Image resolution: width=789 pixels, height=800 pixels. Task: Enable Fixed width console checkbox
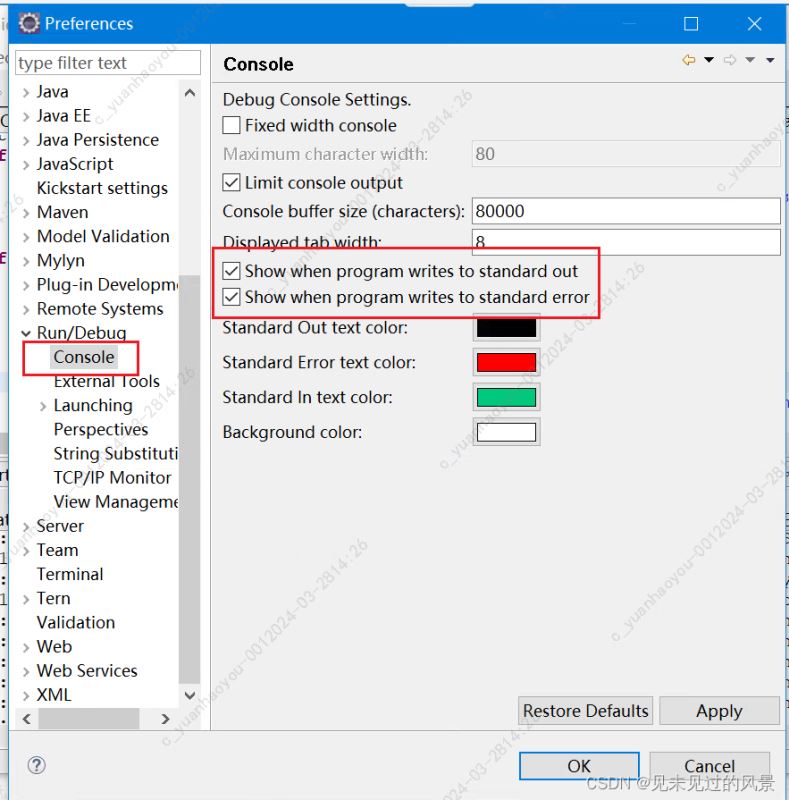[x=231, y=125]
